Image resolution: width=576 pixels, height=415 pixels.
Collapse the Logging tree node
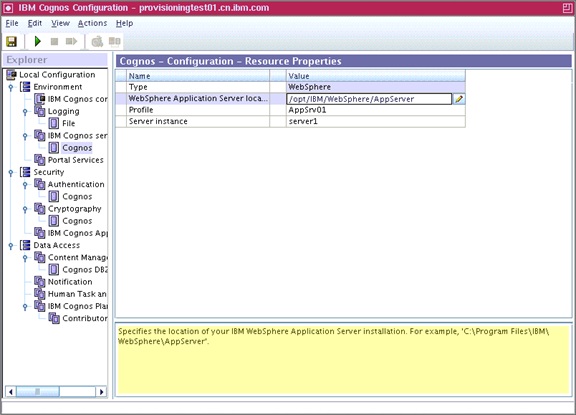[x=25, y=111]
